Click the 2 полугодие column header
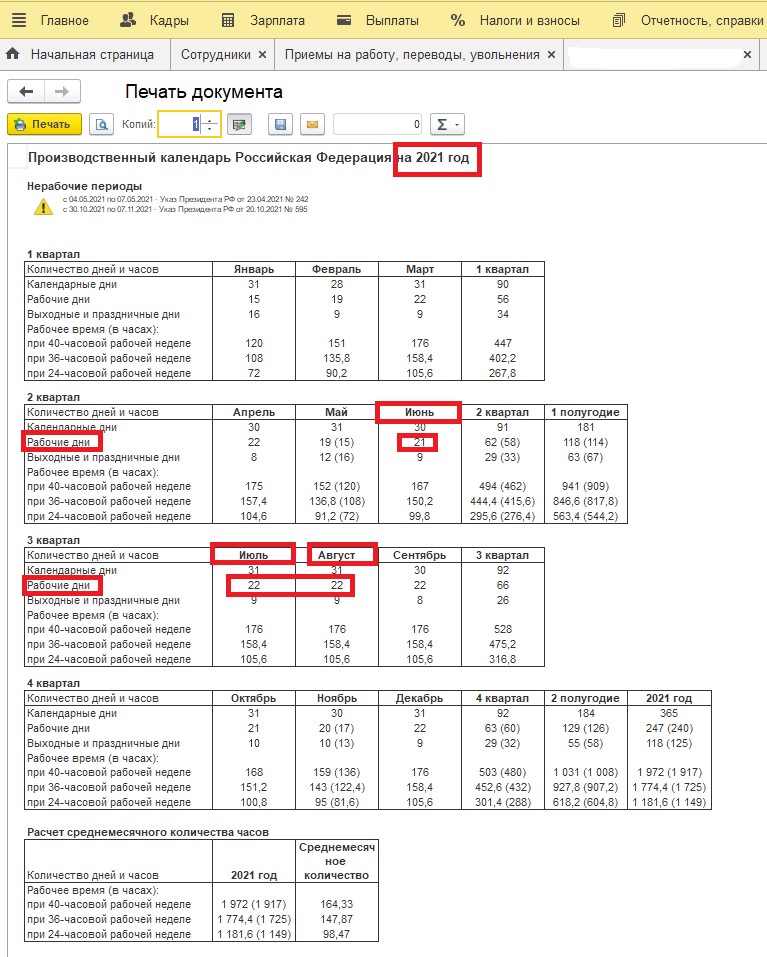Viewport: 767px width, 957px height. pos(586,698)
